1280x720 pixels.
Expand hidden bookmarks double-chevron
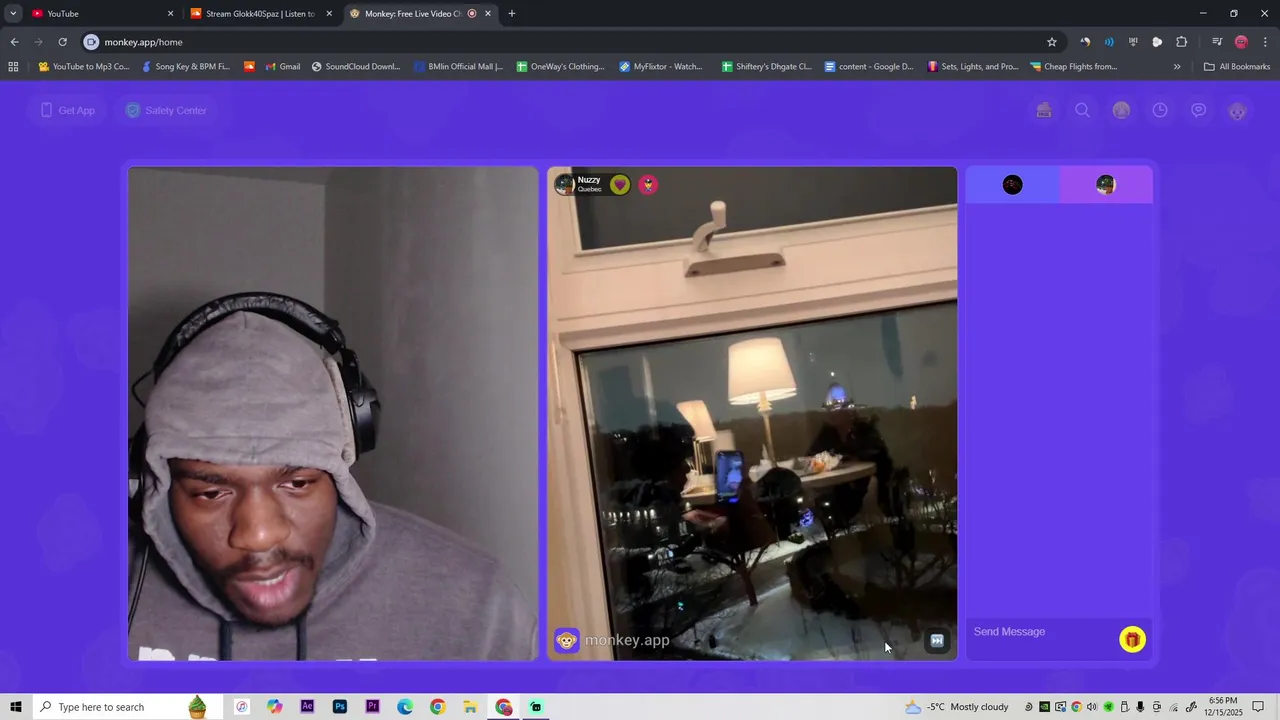(x=1177, y=67)
